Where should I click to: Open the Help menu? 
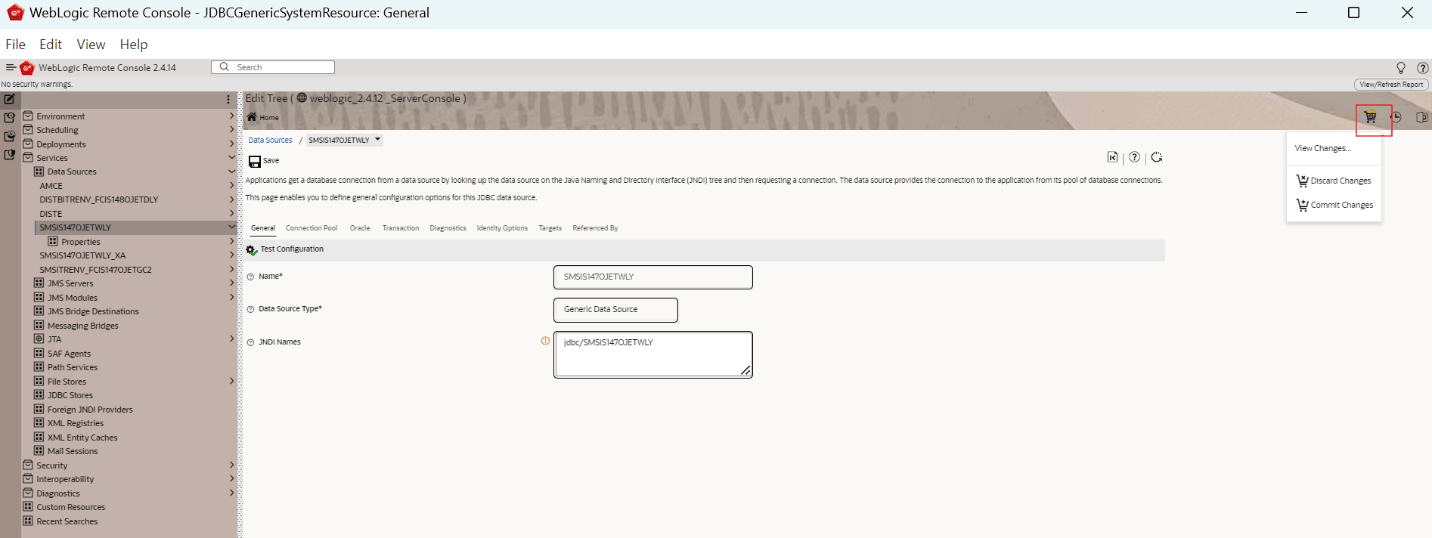tap(134, 44)
